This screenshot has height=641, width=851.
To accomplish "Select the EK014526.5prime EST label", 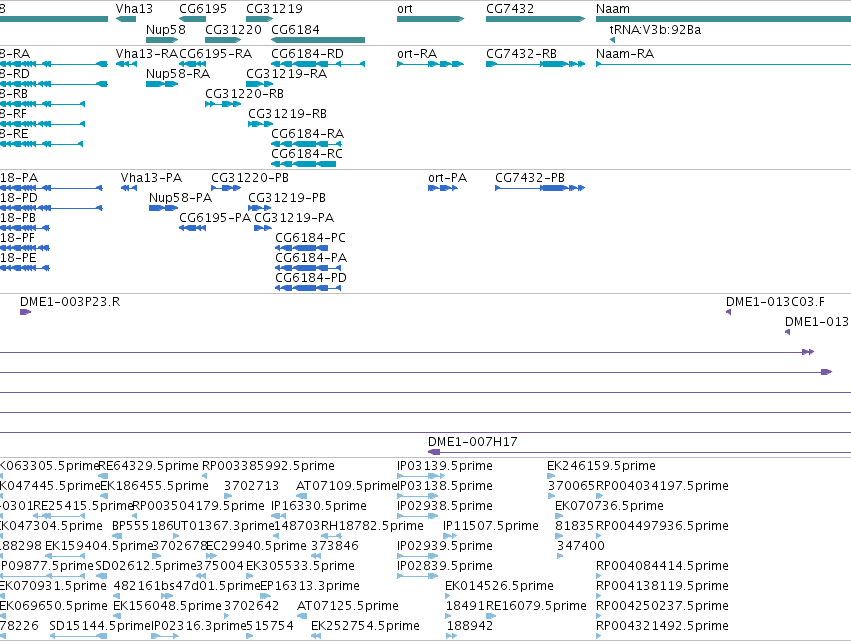I will (x=499, y=587).
